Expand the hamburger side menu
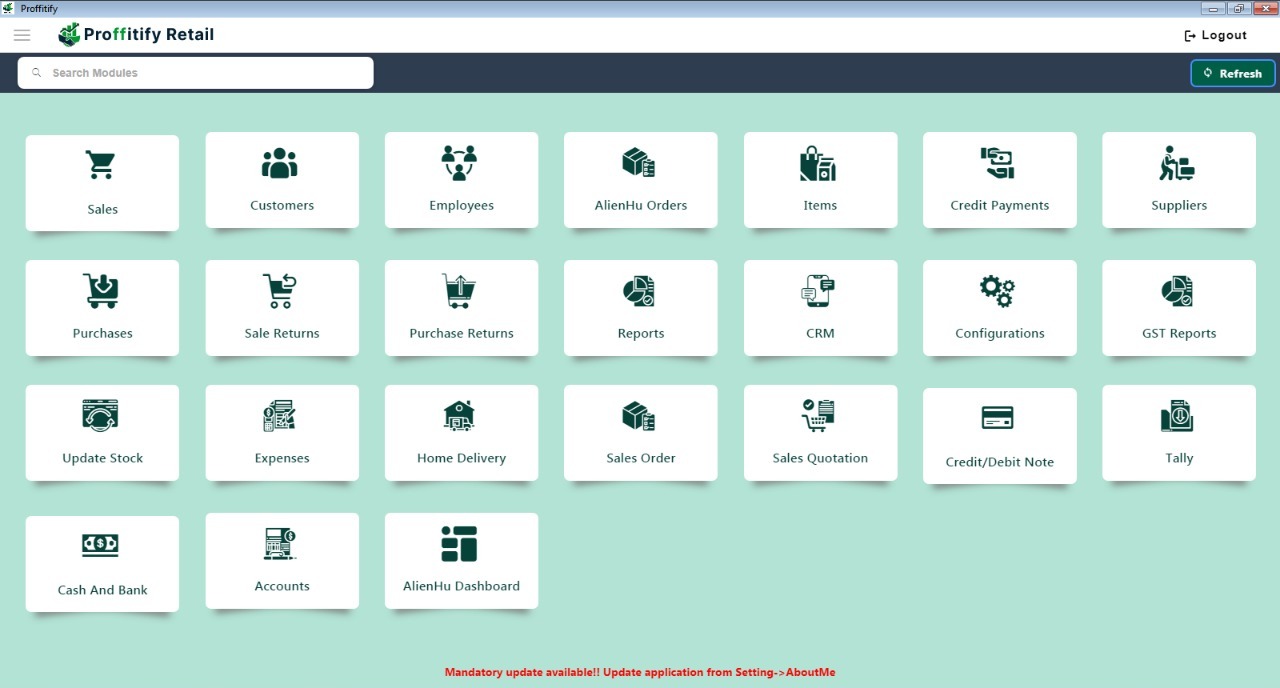The height and width of the screenshot is (688, 1280). pyautogui.click(x=22, y=35)
